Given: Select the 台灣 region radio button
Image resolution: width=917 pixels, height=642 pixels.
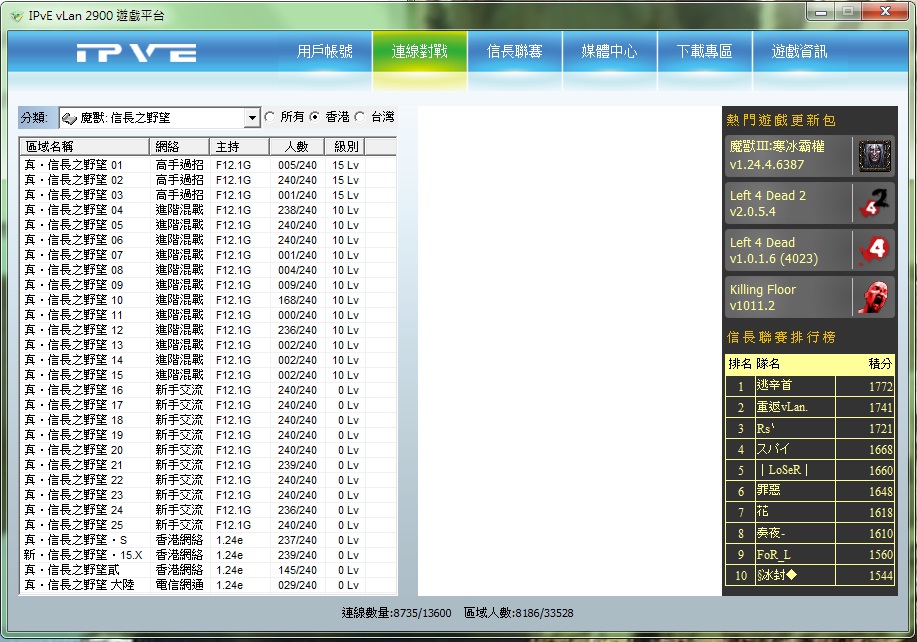Looking at the screenshot, I should (360, 117).
